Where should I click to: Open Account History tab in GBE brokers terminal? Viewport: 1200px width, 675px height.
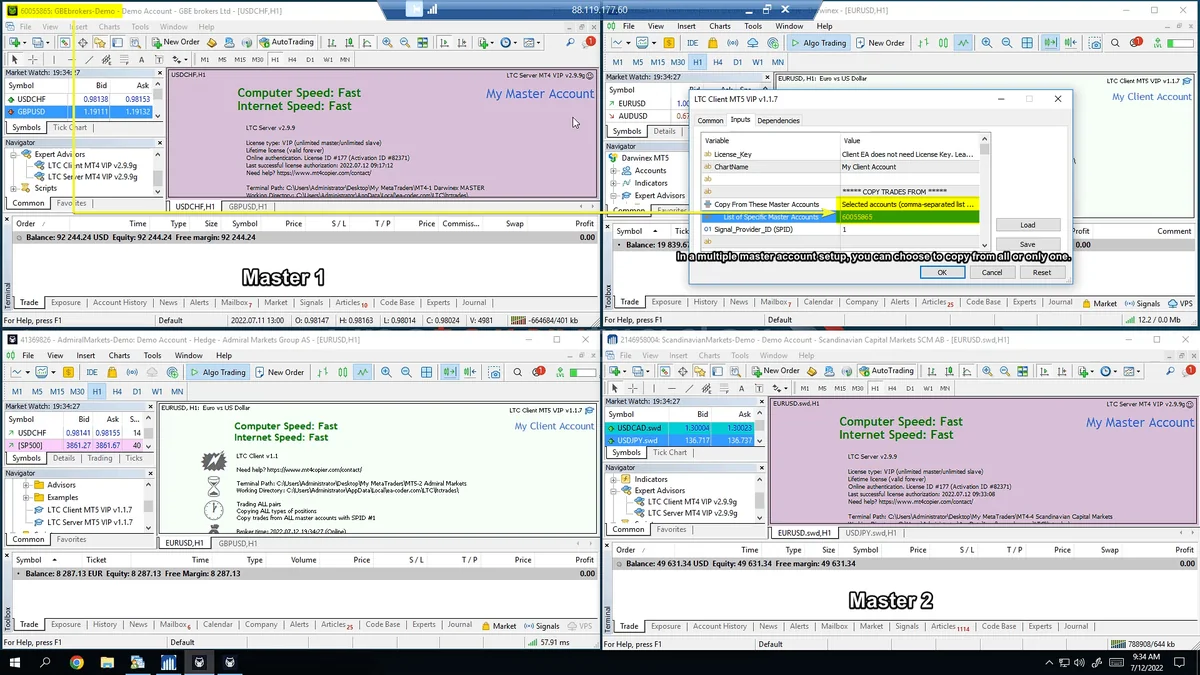click(x=120, y=303)
